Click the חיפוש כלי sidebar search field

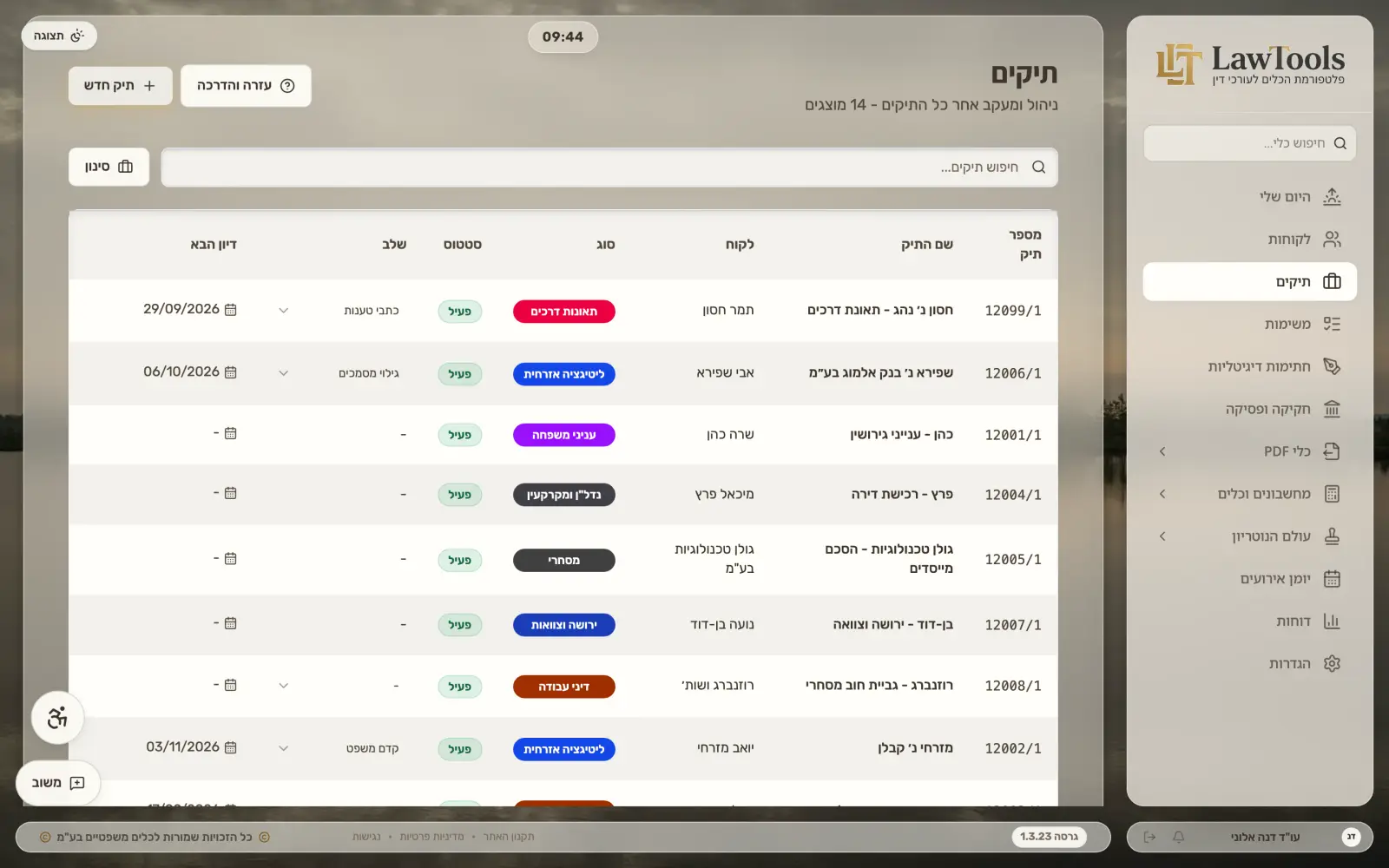pyautogui.click(x=1249, y=143)
